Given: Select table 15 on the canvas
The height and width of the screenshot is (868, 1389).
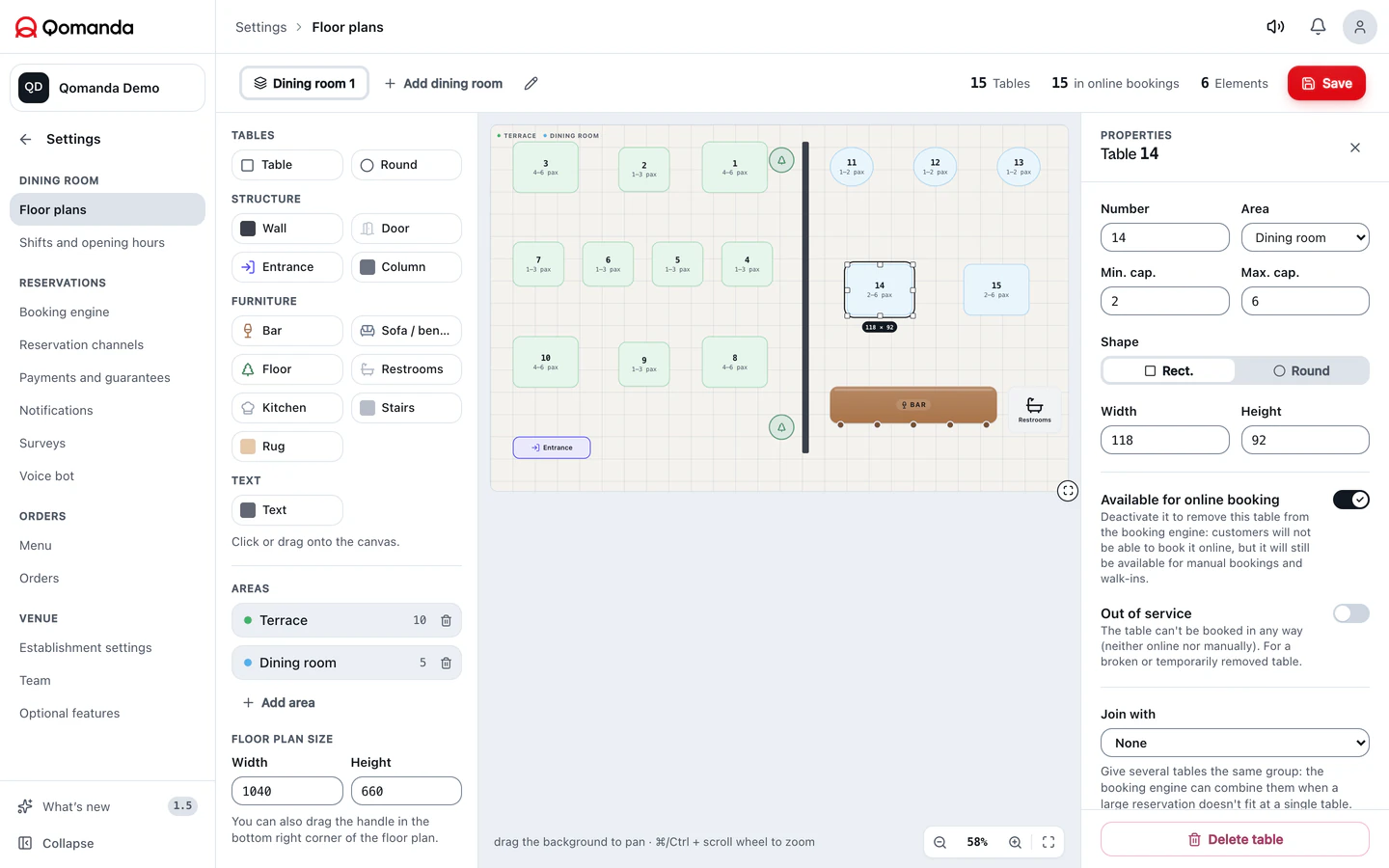Looking at the screenshot, I should click(996, 290).
